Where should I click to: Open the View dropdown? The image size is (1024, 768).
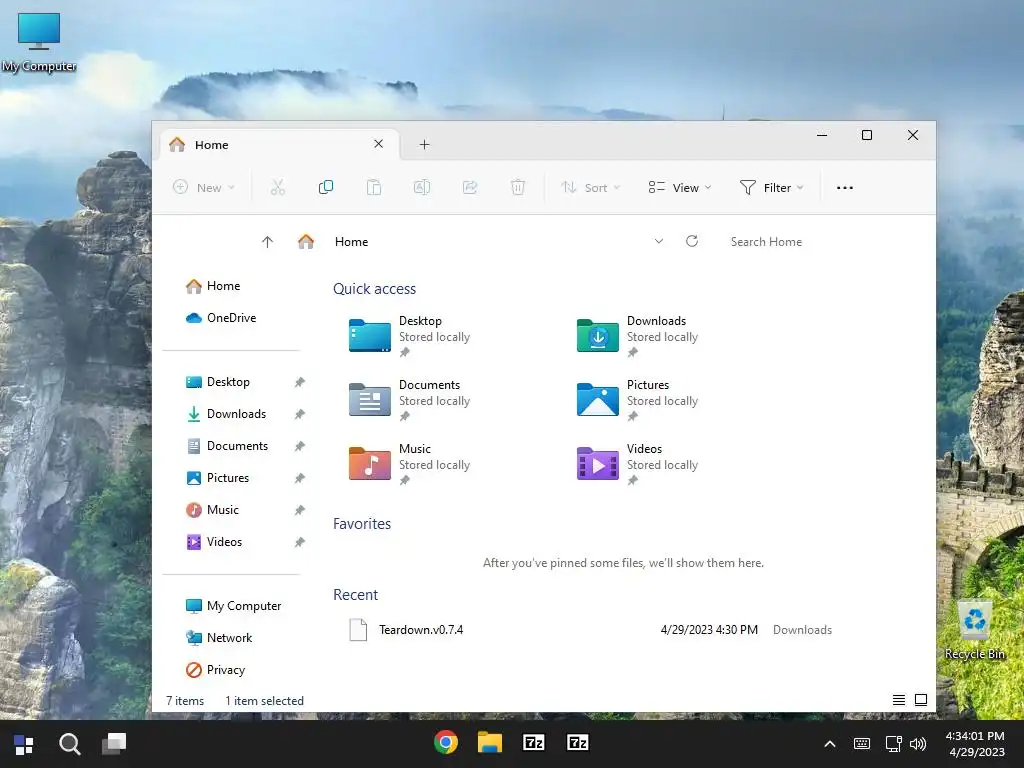[680, 187]
